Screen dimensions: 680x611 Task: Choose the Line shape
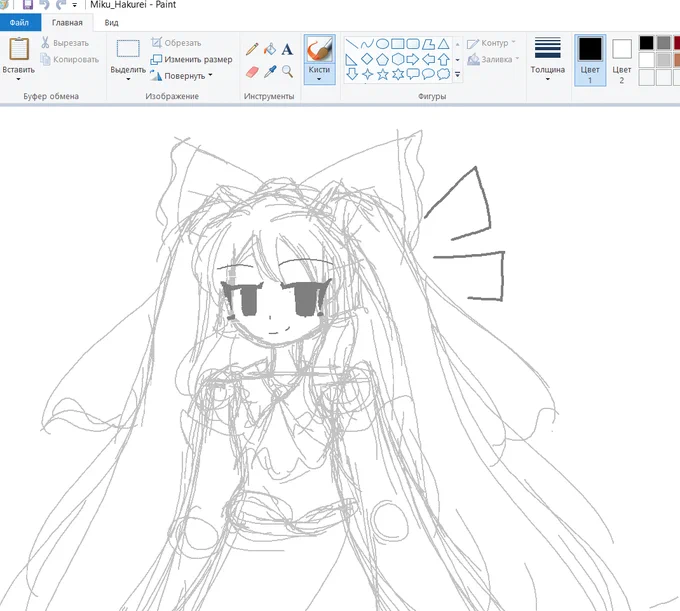352,44
